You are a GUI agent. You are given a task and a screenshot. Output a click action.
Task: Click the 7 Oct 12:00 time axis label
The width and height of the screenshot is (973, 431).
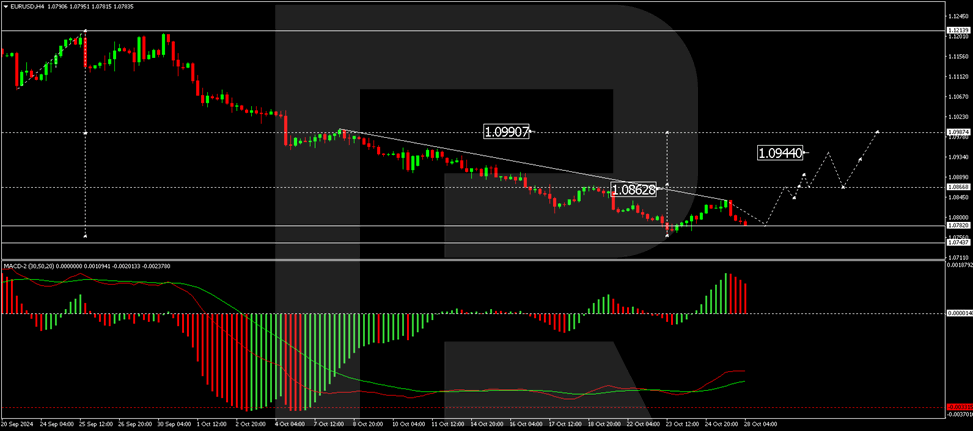[x=328, y=424]
